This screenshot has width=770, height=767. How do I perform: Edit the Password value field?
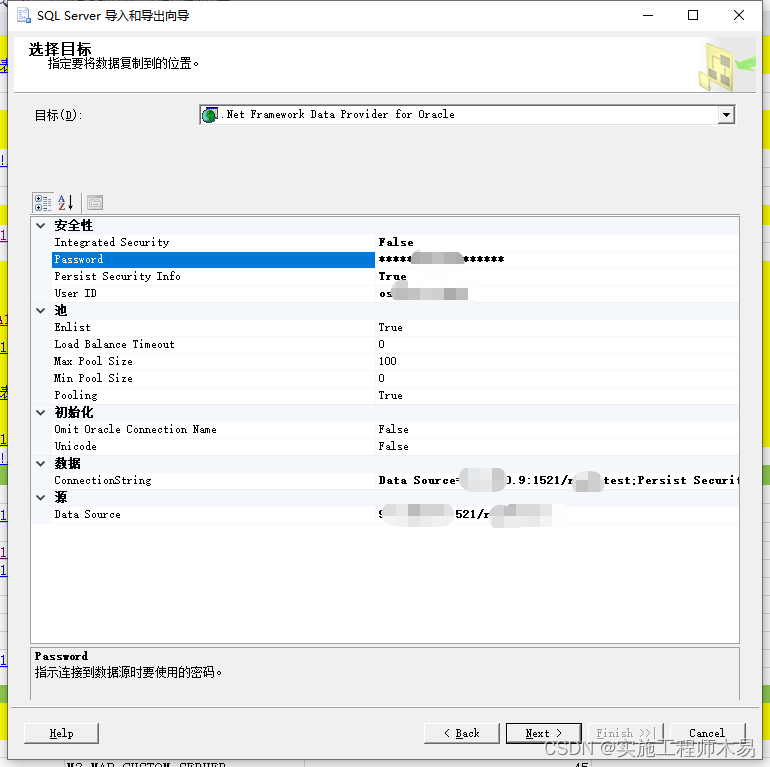coord(557,259)
